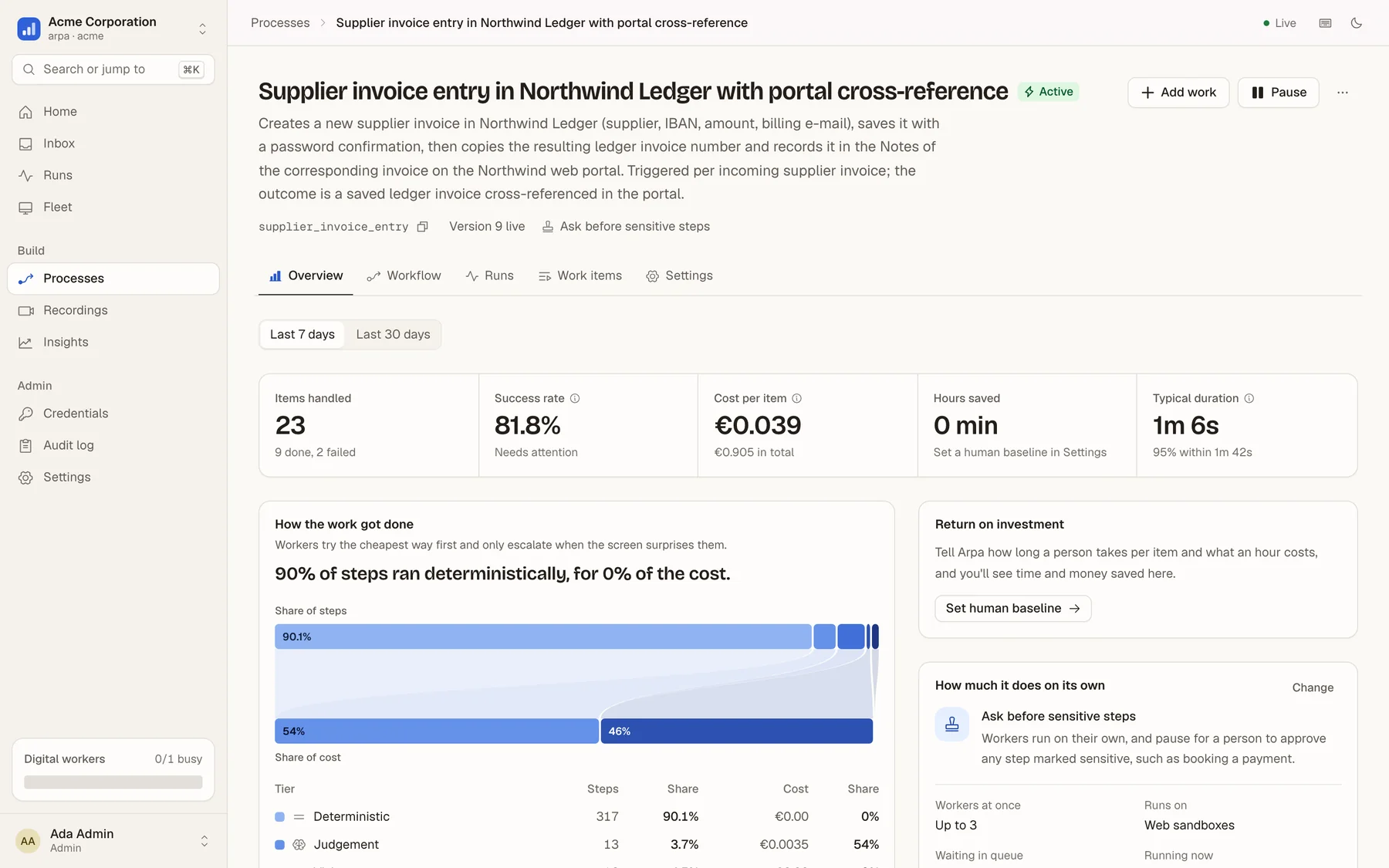Click the Judgement tier brain icon
This screenshot has height=868, width=1389.
299,845
